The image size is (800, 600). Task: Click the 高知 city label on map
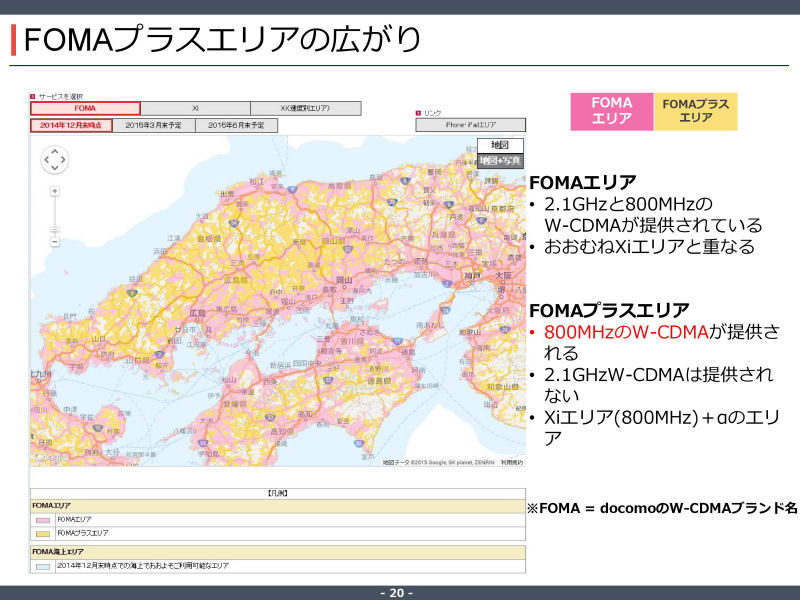click(x=305, y=415)
